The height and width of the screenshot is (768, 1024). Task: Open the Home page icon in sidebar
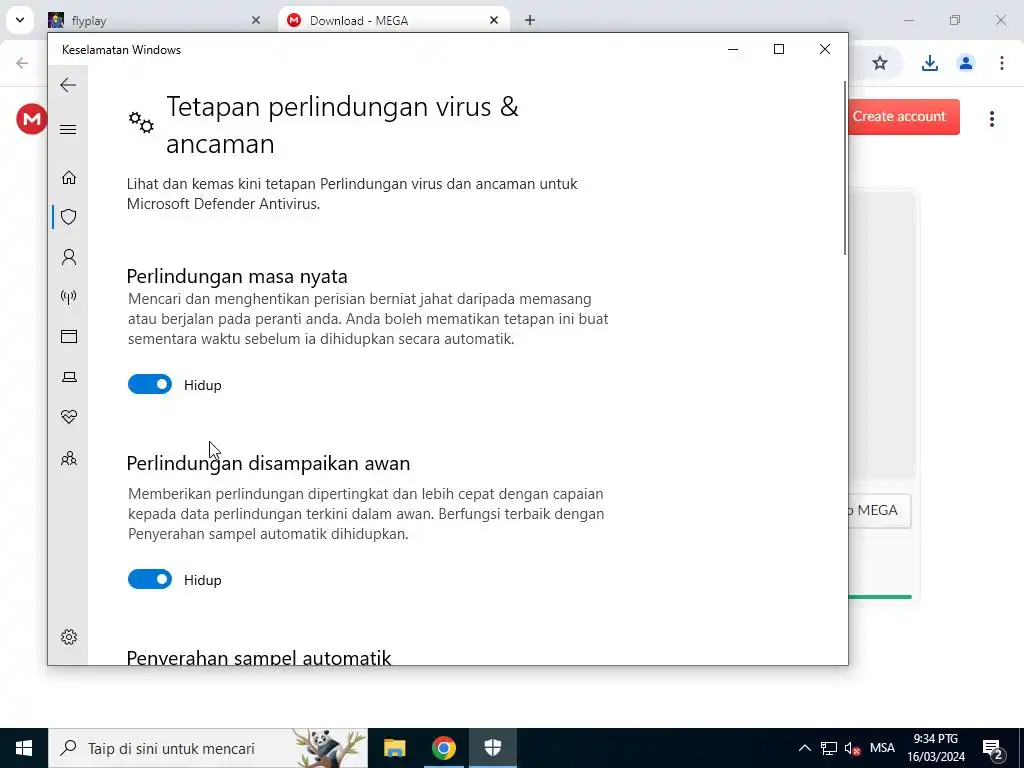[69, 178]
